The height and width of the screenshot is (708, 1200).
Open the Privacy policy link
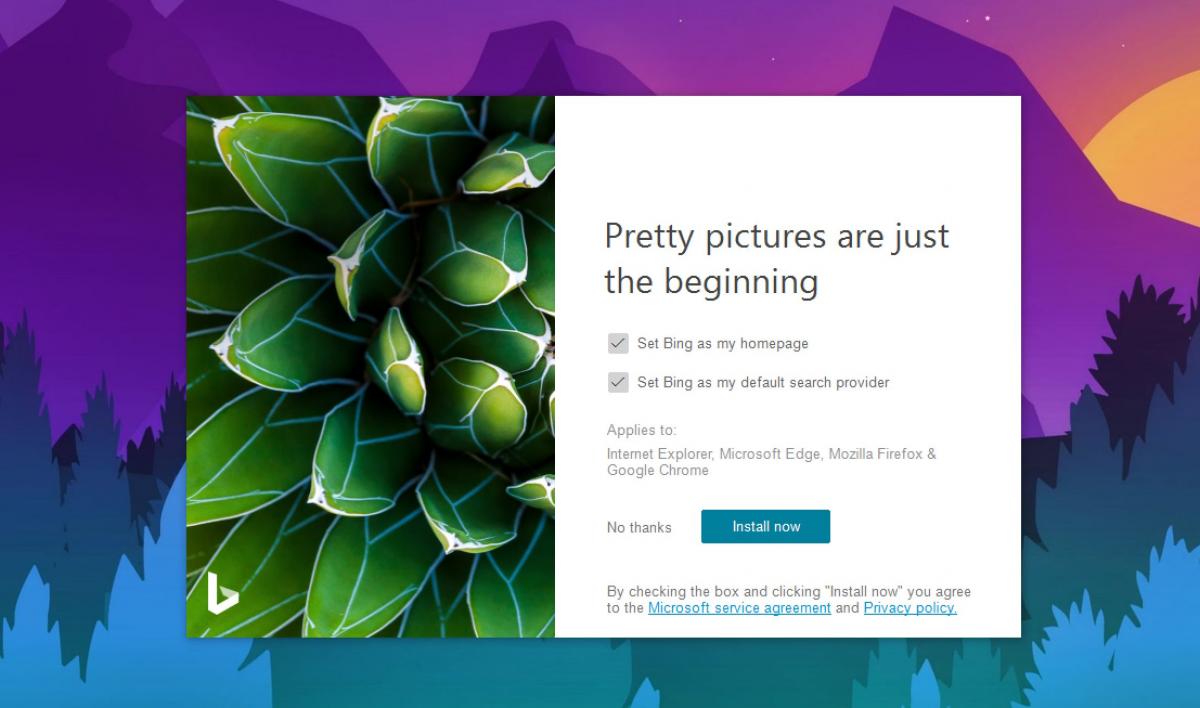tap(910, 608)
